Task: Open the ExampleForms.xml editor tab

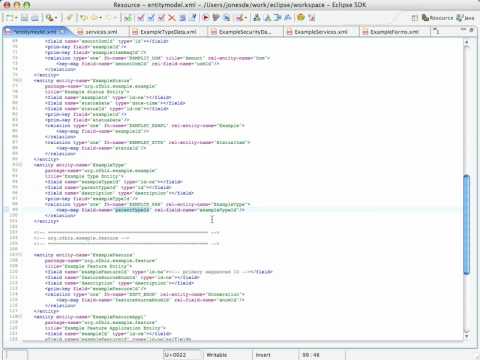Action: click(394, 32)
